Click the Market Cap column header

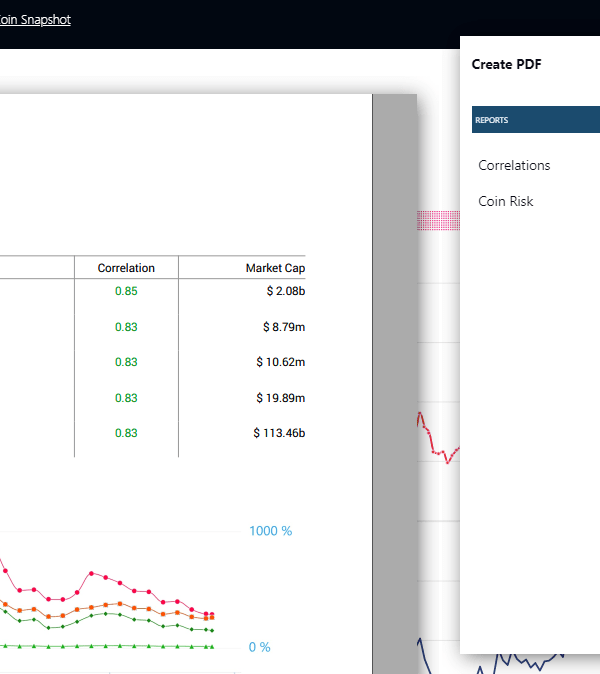[275, 268]
